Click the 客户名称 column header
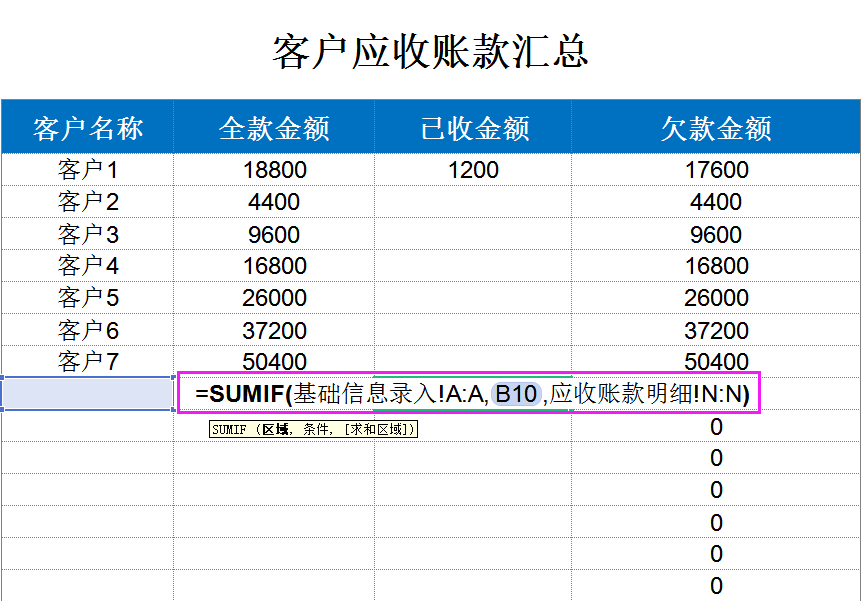 pyautogui.click(x=88, y=128)
